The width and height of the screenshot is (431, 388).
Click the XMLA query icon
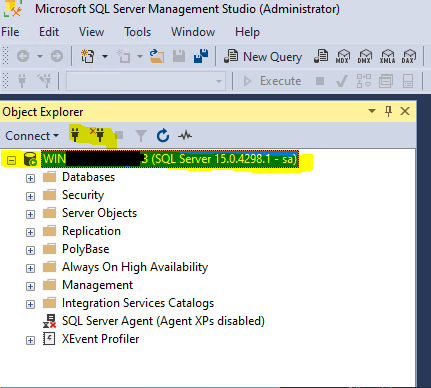point(387,56)
